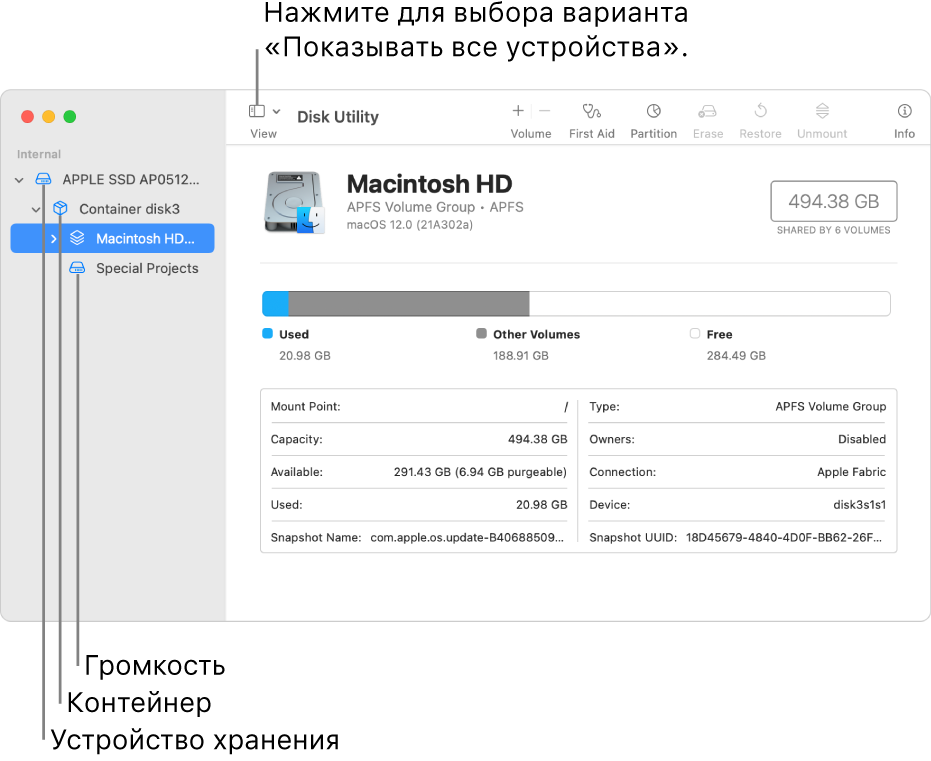Click the Snapshot Name value
Screen dimensions: 931x761
(x=467, y=538)
